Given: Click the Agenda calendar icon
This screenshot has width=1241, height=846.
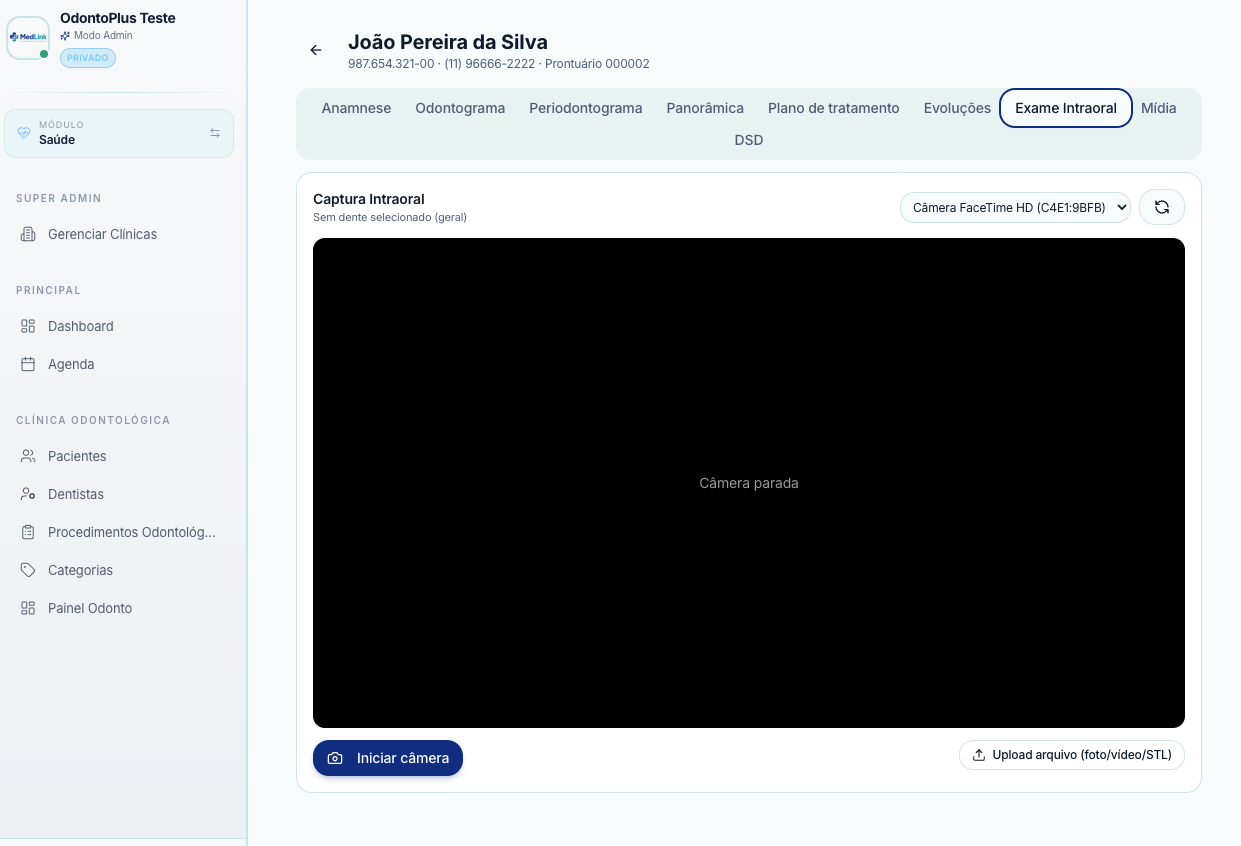Looking at the screenshot, I should pyautogui.click(x=28, y=364).
